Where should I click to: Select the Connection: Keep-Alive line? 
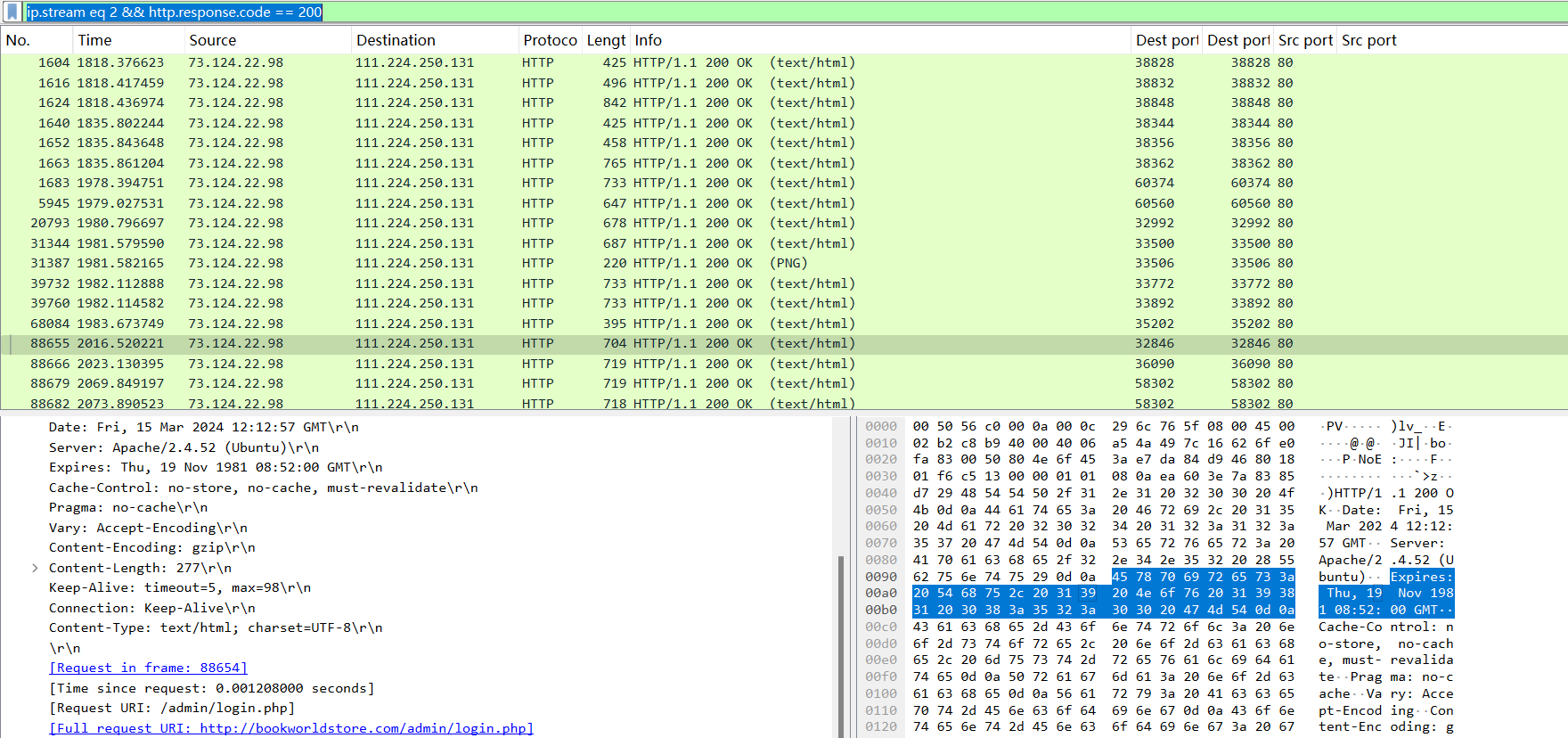pos(152,608)
